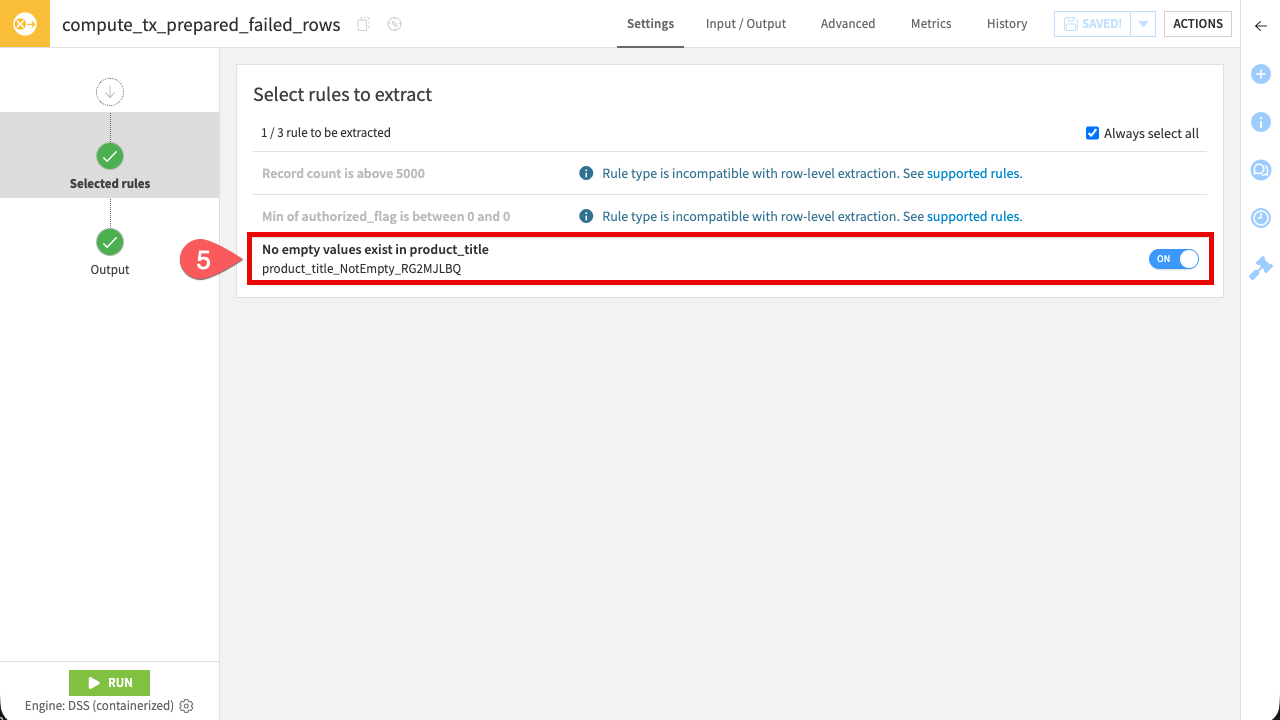The height and width of the screenshot is (720, 1280).
Task: Open the info details sidebar icon
Action: (x=1261, y=122)
